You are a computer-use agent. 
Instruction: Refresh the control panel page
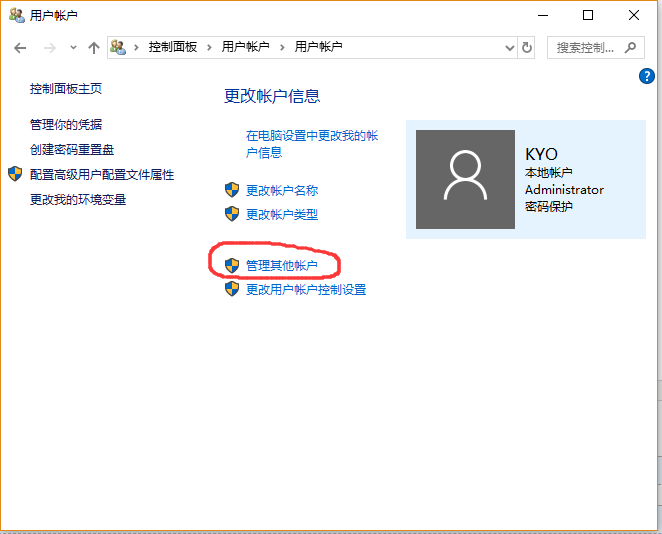coord(526,48)
